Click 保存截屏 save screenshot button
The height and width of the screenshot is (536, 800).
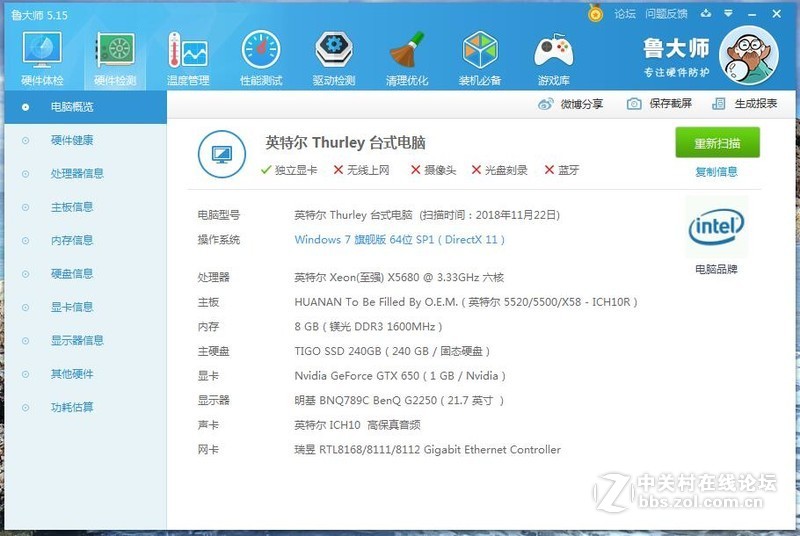659,104
